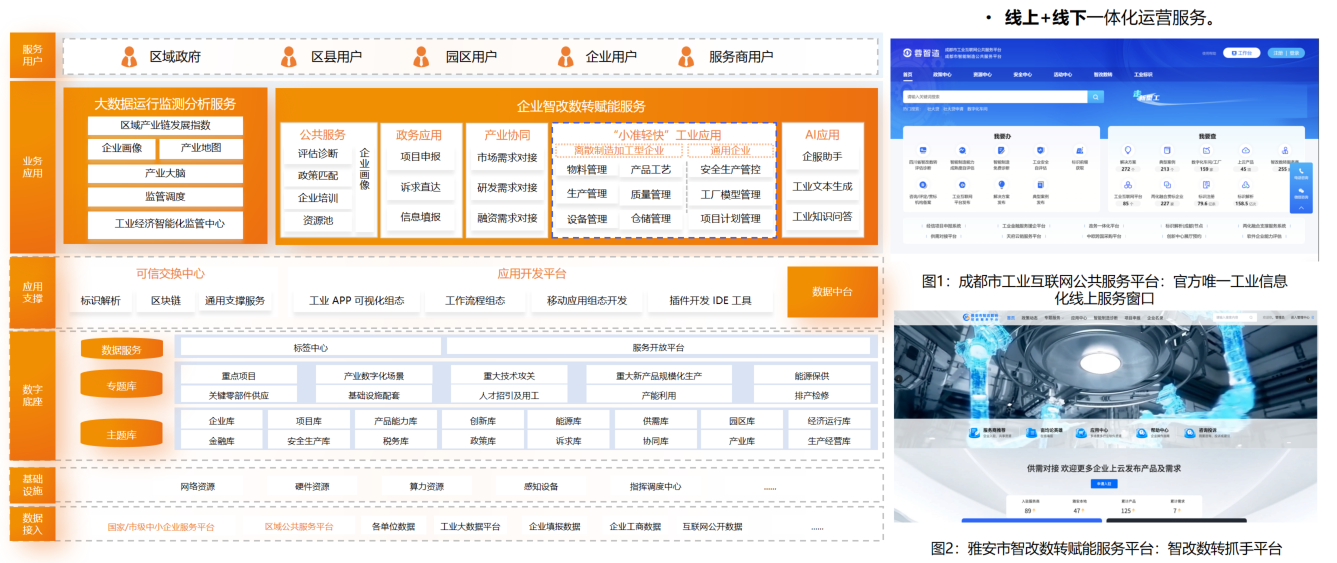Select the orange 数据中台 block
Viewport: 1337px width, 563px height.
pos(832,292)
